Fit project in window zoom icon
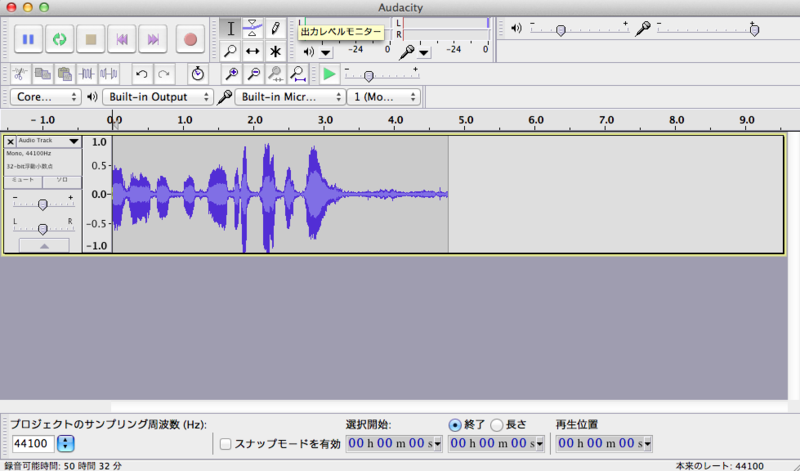This screenshot has width=800, height=471. click(x=297, y=75)
